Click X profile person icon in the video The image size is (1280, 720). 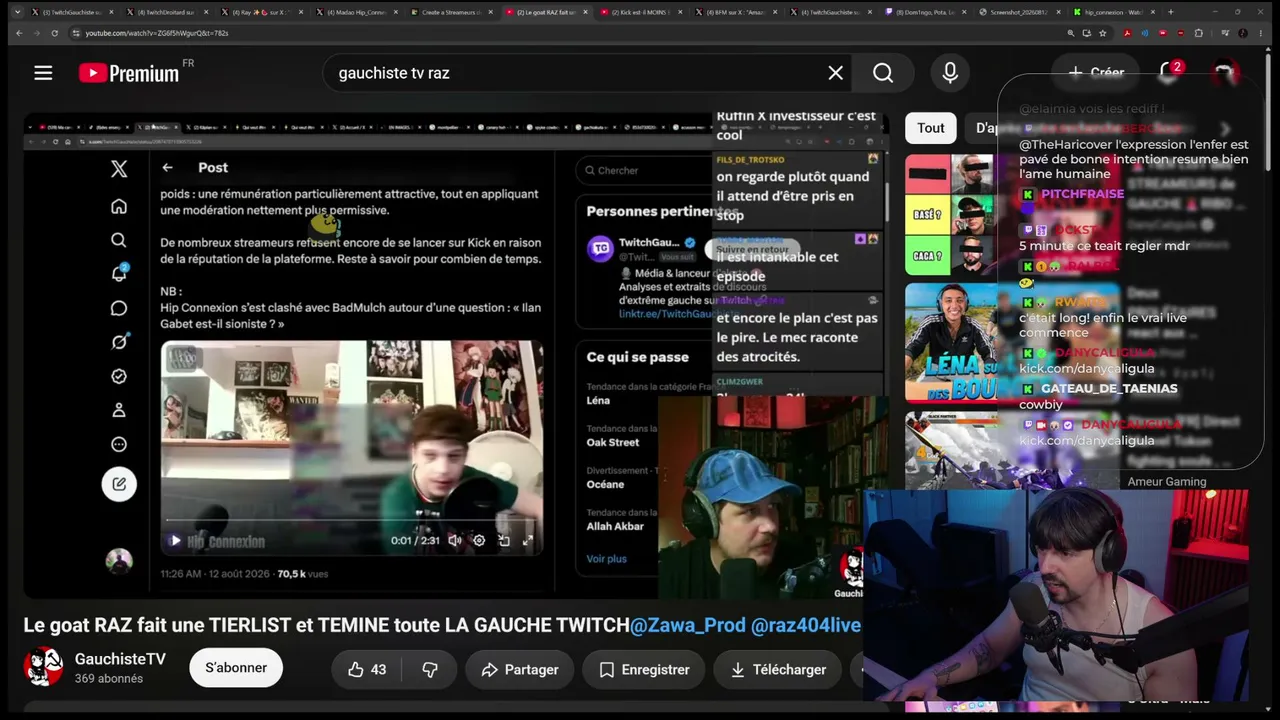click(x=119, y=410)
